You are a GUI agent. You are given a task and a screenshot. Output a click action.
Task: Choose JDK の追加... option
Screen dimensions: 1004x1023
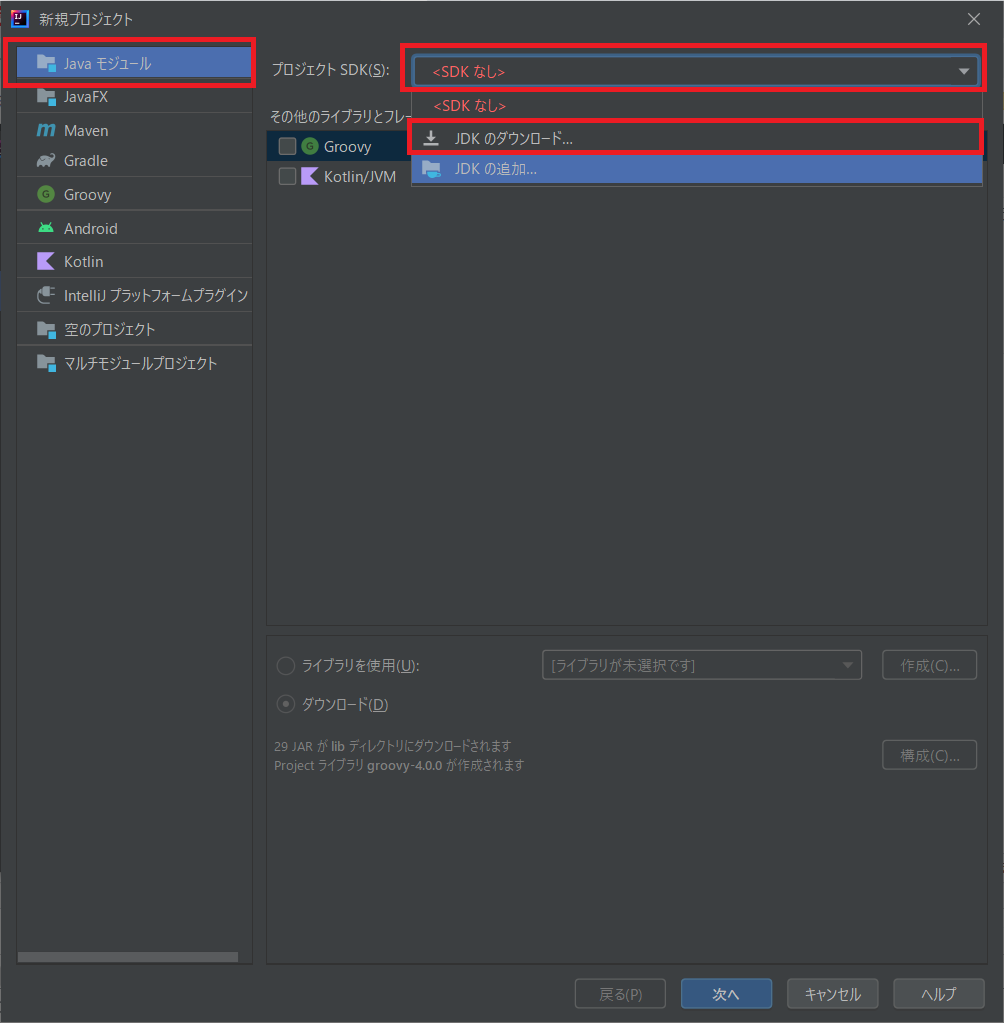coord(697,169)
